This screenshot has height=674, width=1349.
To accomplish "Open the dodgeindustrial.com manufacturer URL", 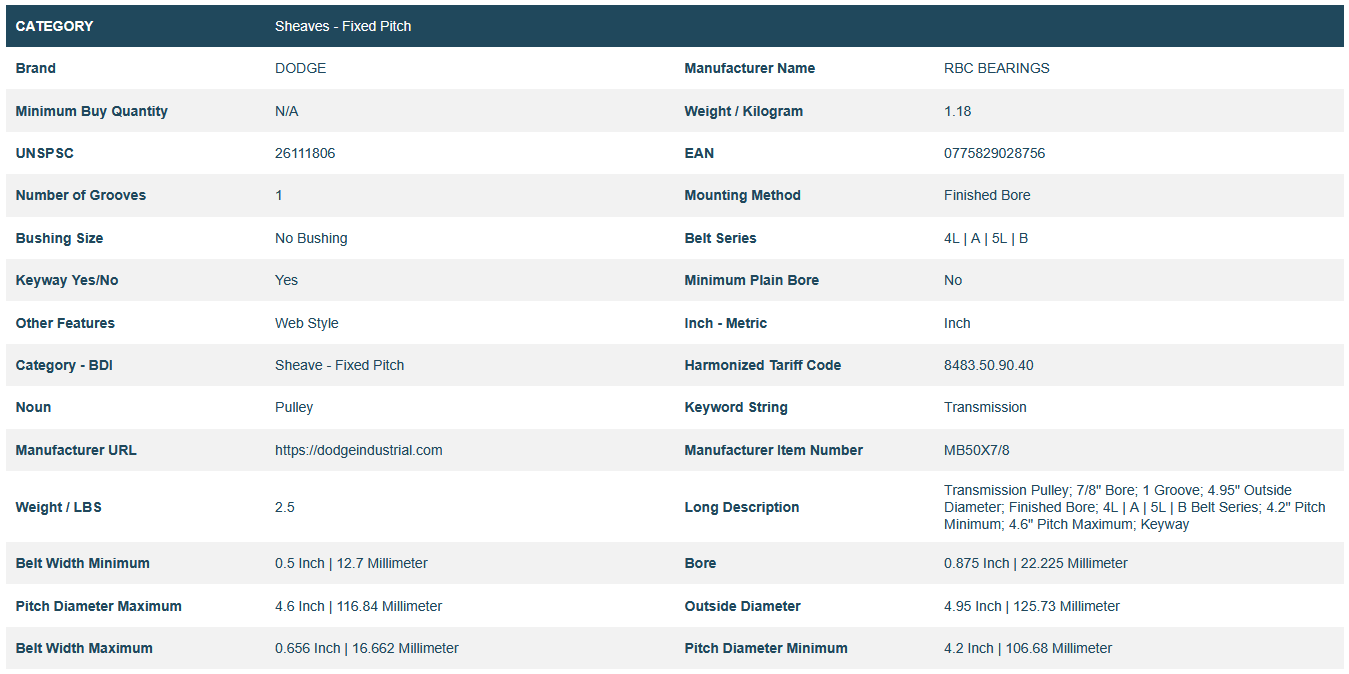I will tap(358, 450).
